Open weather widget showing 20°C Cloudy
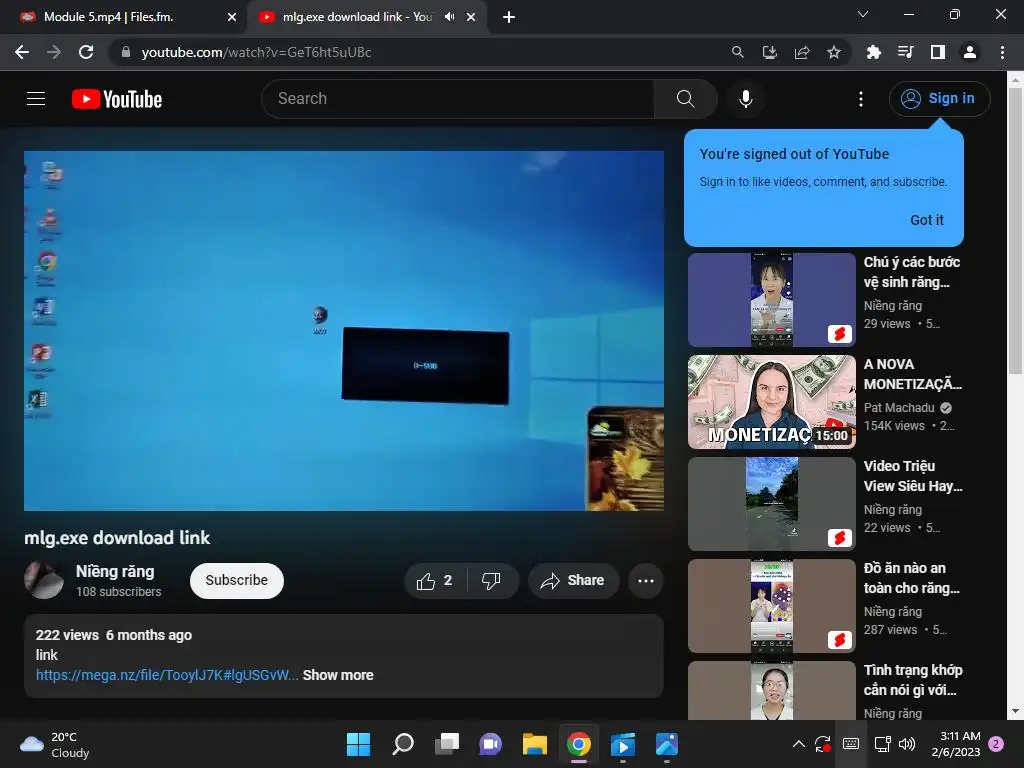Screen dimensions: 1024x768 click(x=55, y=744)
